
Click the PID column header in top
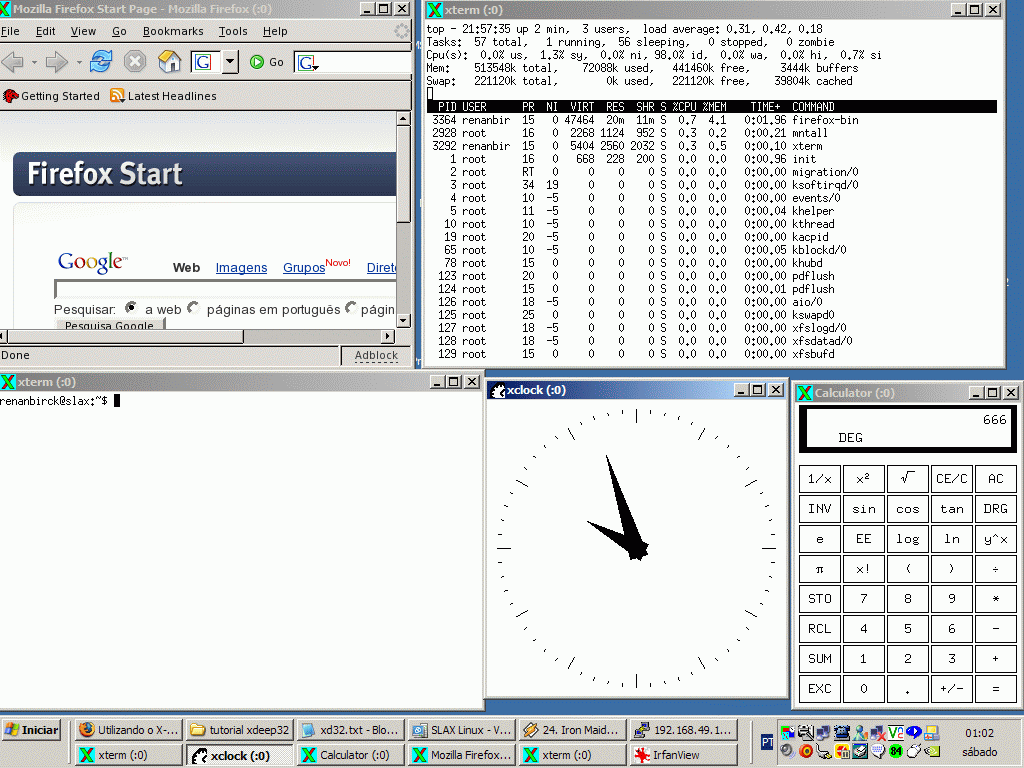click(447, 106)
